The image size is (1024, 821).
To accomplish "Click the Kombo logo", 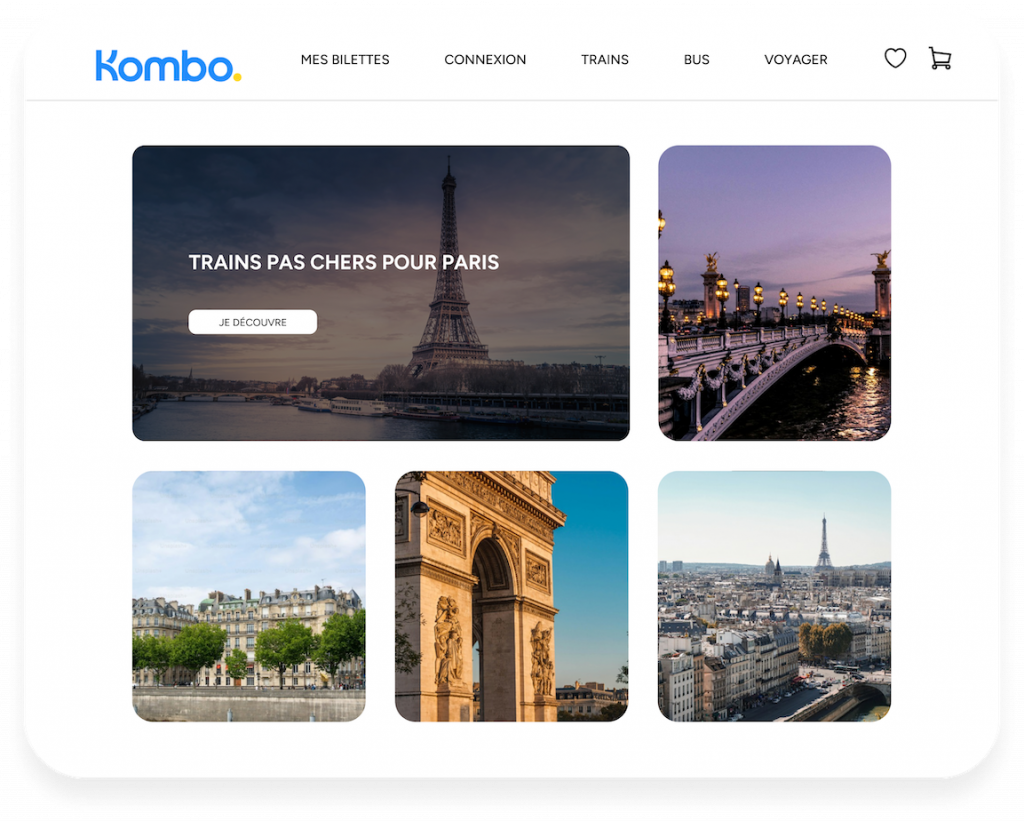I will [x=168, y=66].
